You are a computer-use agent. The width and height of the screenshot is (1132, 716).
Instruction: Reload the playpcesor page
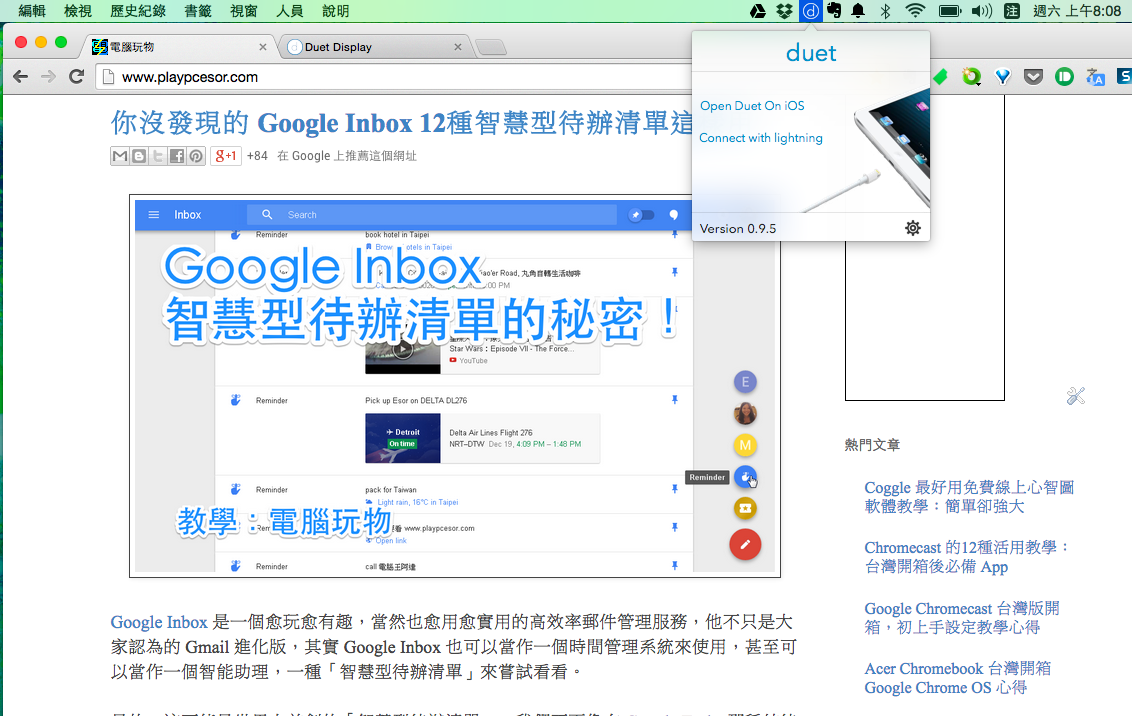[77, 77]
